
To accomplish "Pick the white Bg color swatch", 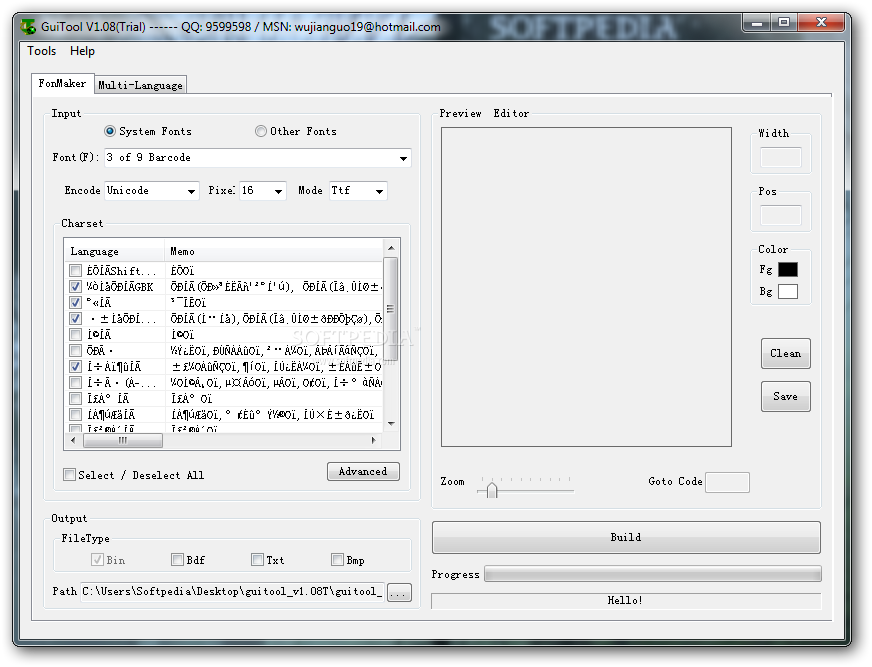I will click(787, 291).
